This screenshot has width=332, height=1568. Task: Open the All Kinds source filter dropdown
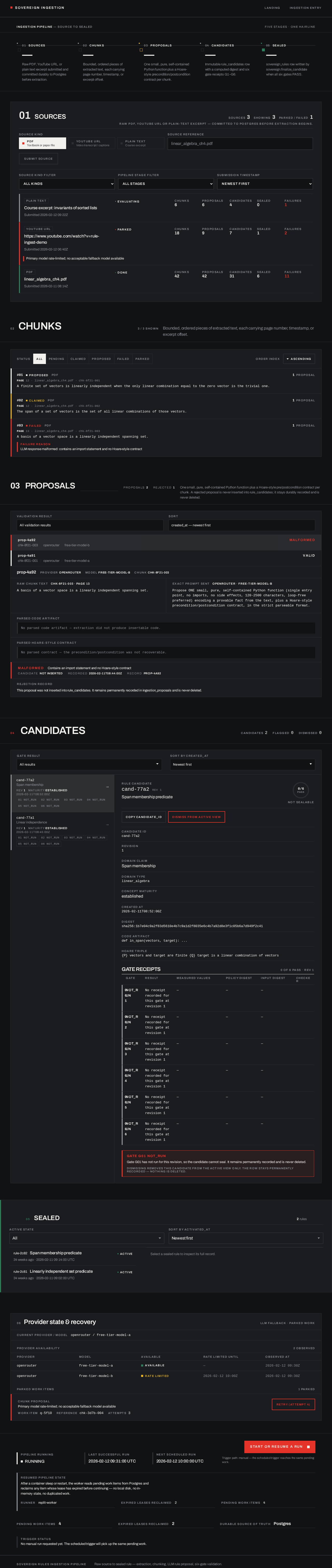click(67, 183)
